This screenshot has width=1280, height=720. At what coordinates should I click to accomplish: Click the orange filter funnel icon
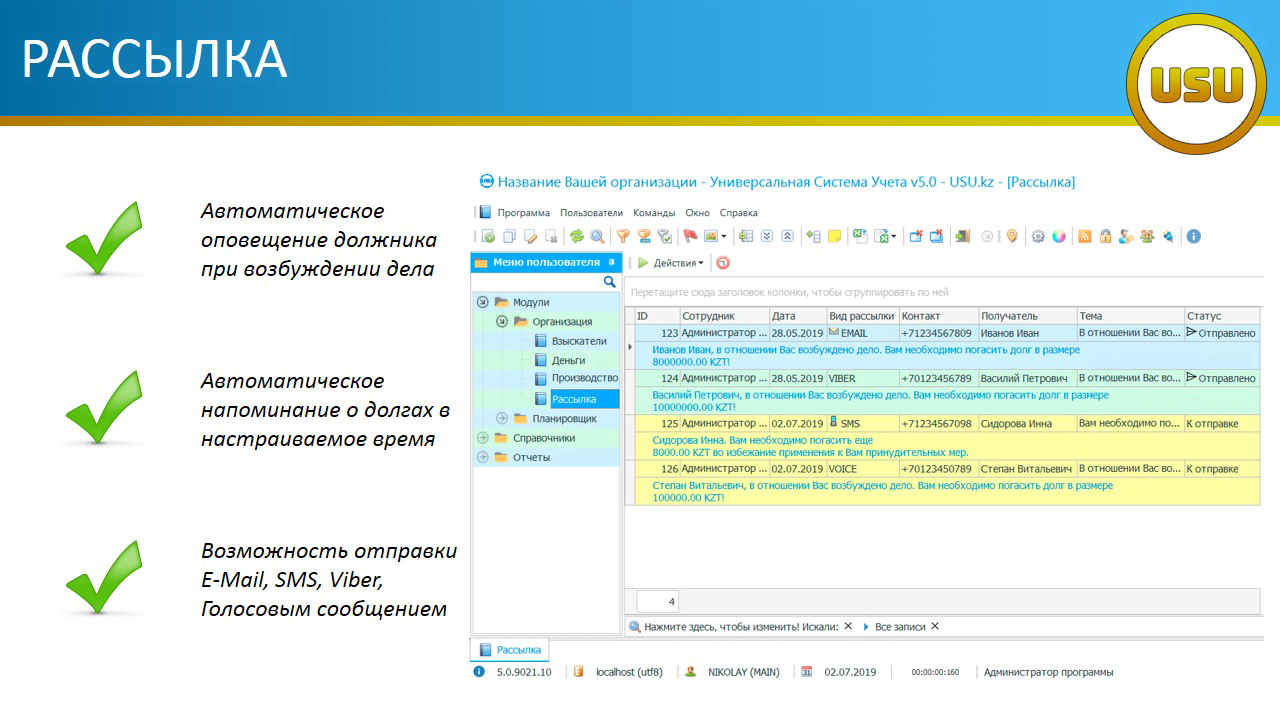(x=622, y=236)
